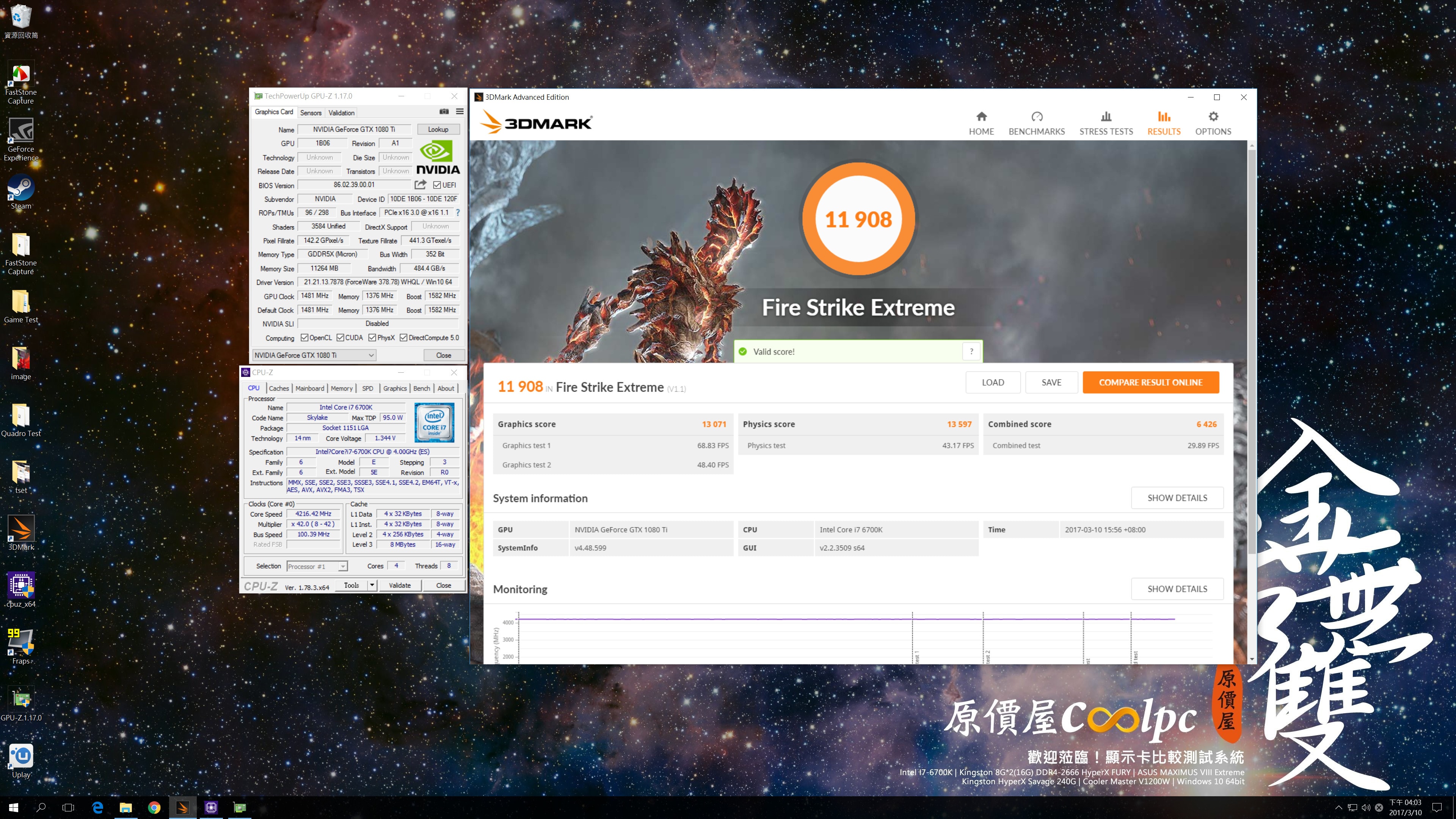Open the tset desktop folder

pyautogui.click(x=21, y=477)
